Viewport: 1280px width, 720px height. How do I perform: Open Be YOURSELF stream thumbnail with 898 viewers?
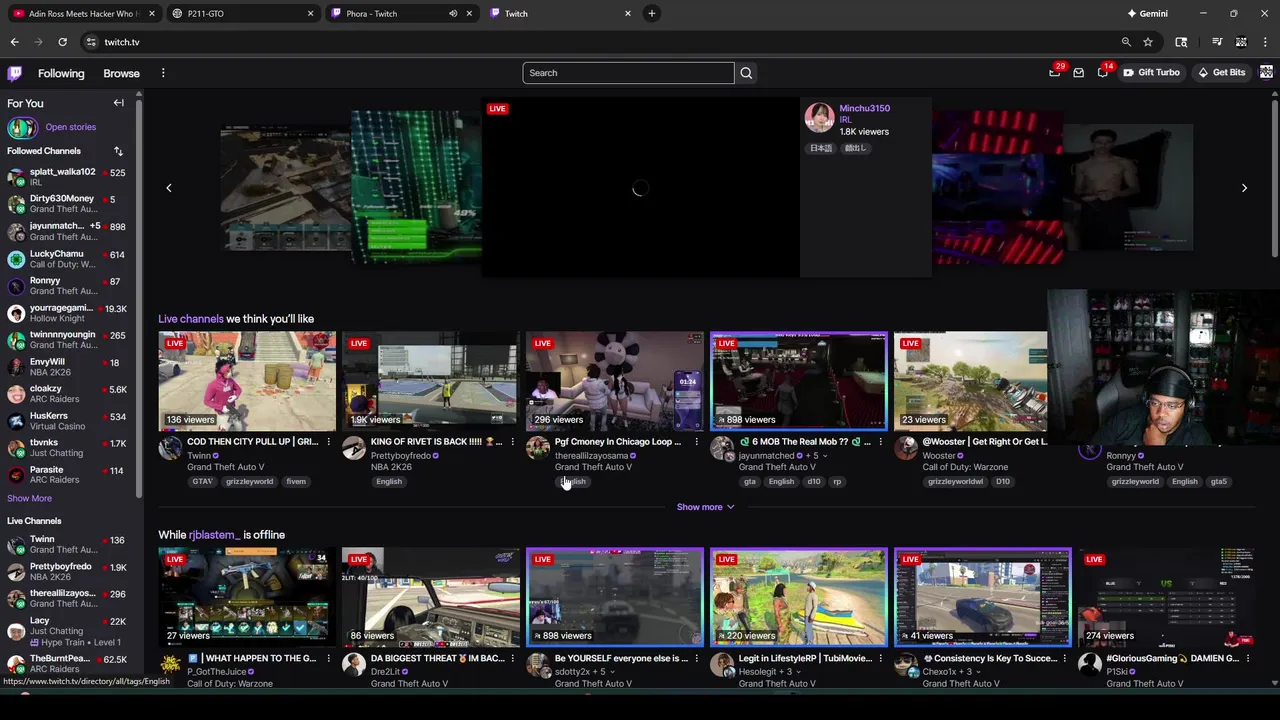[x=615, y=597]
